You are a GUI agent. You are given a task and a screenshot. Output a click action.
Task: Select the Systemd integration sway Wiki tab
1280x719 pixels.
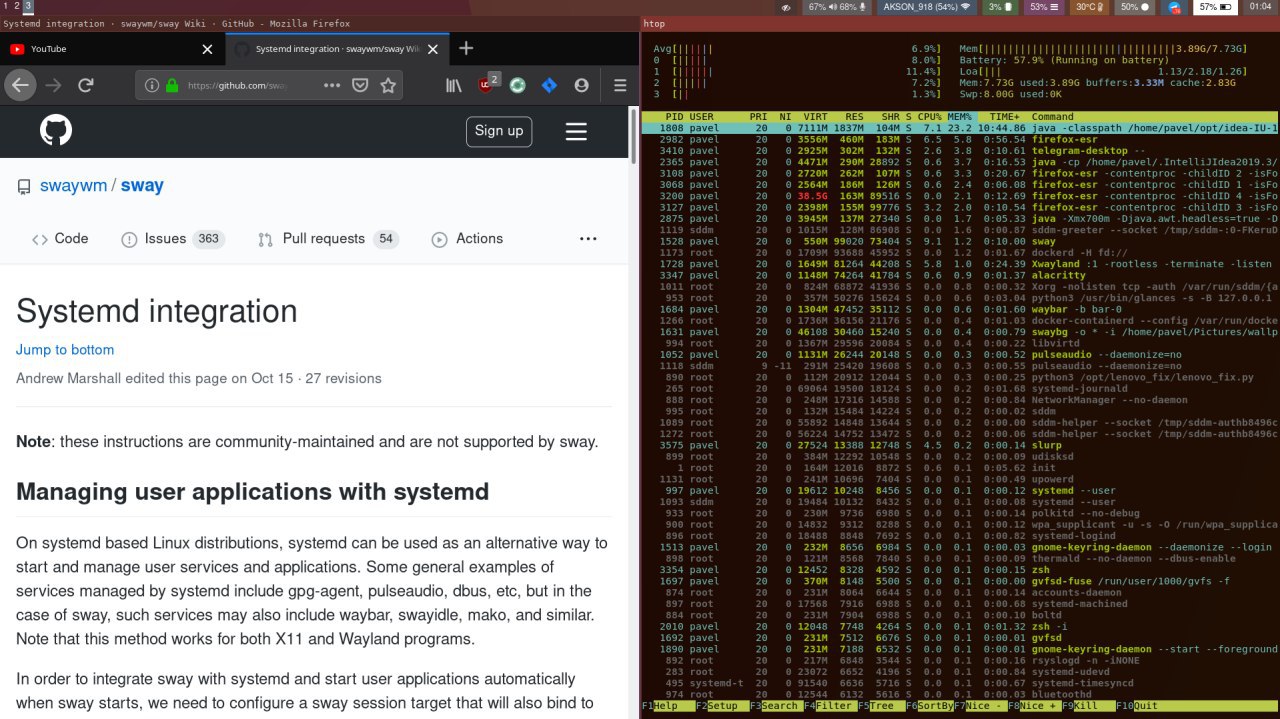pos(335,48)
